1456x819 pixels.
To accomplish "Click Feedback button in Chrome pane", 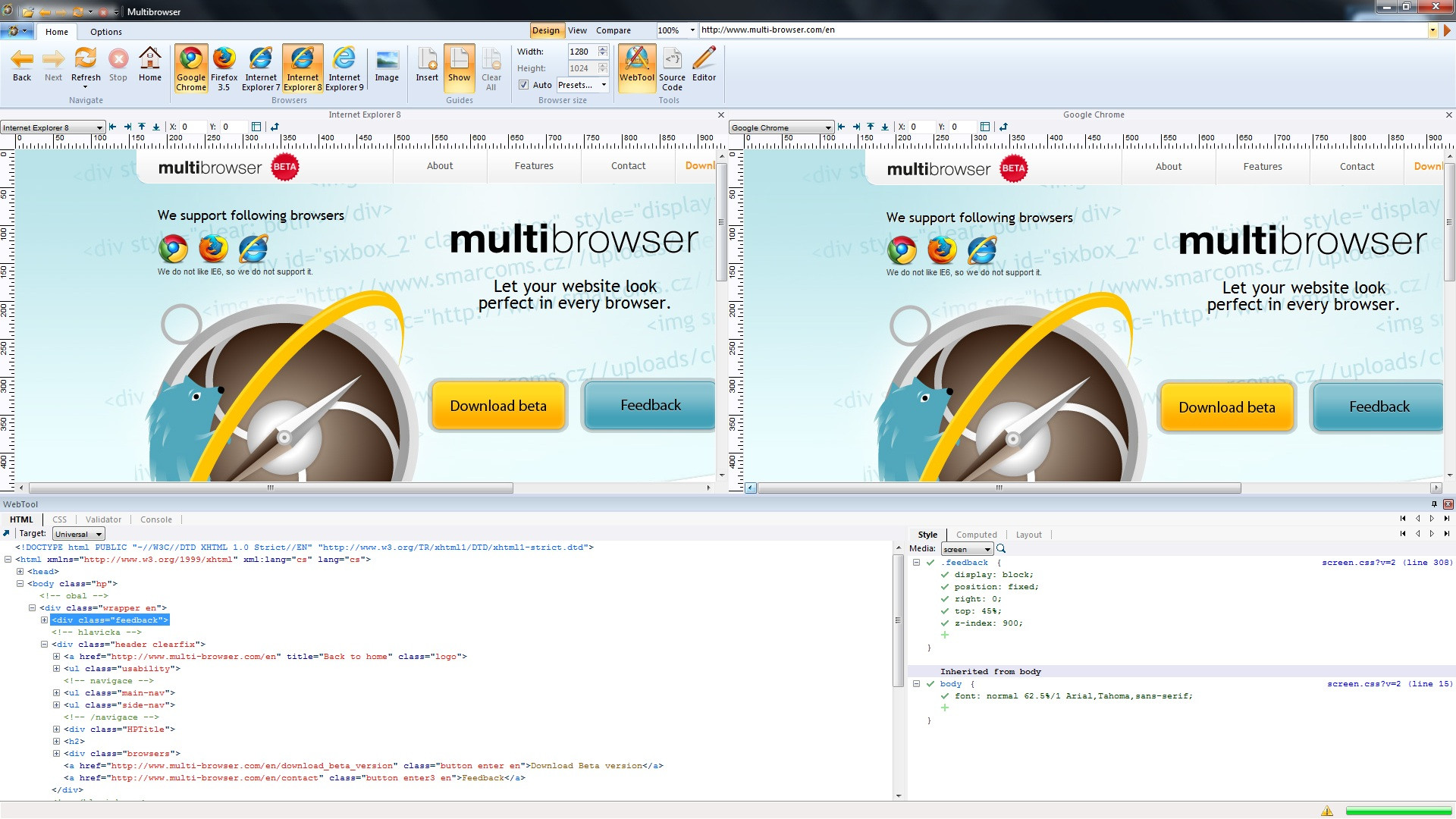I will tap(1378, 407).
